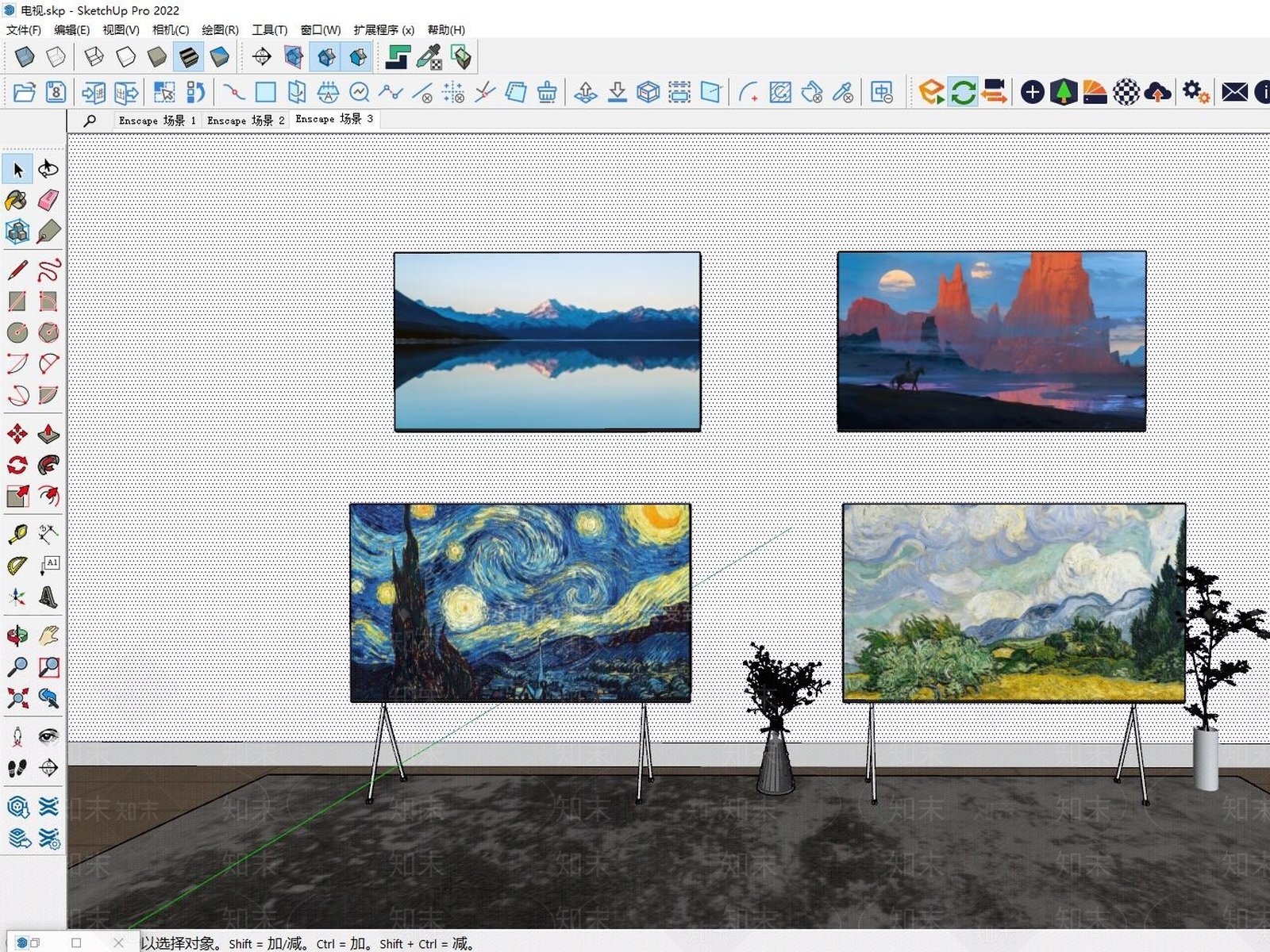This screenshot has height=952, width=1270.
Task: Switch to the Enscape 场景 2 tab
Action: click(x=245, y=121)
